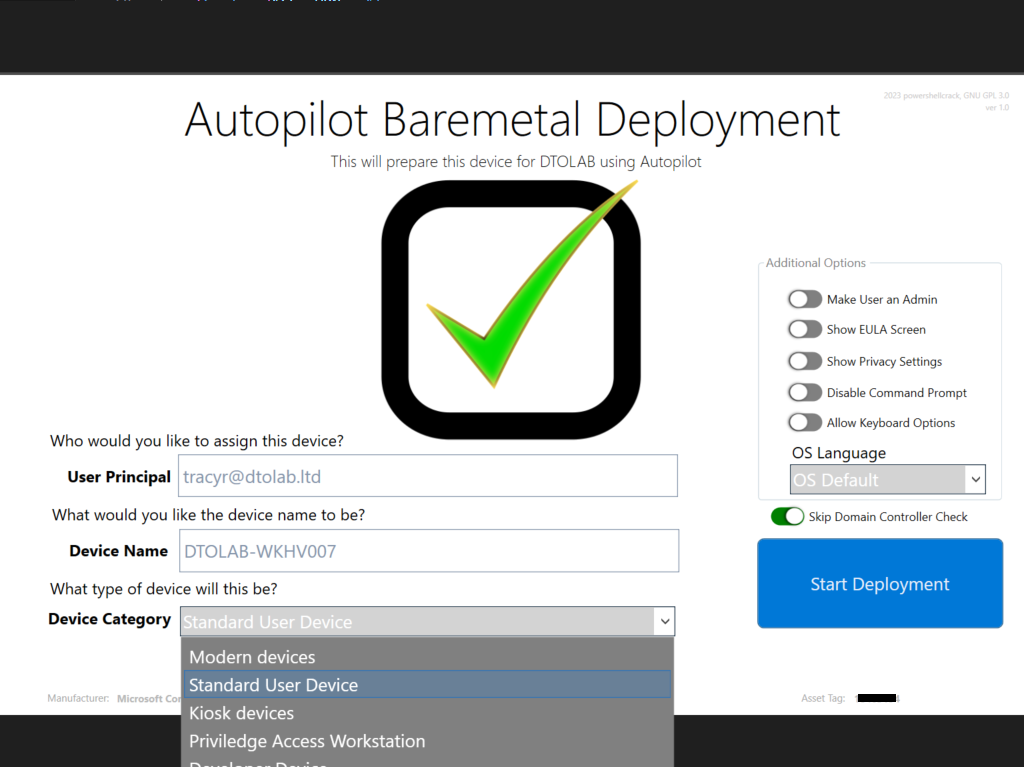
Task: Enable Show EULA Screen toggle
Action: pos(805,329)
